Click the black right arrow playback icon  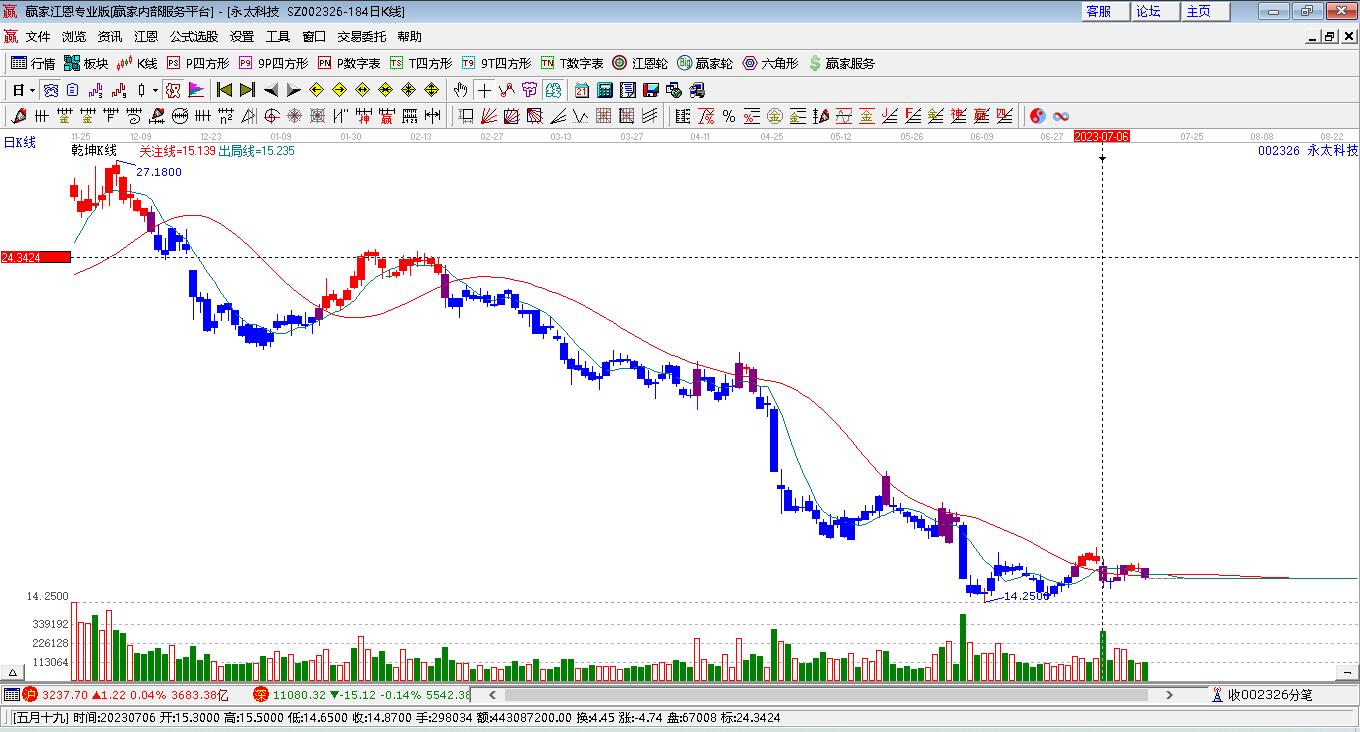(x=293, y=90)
